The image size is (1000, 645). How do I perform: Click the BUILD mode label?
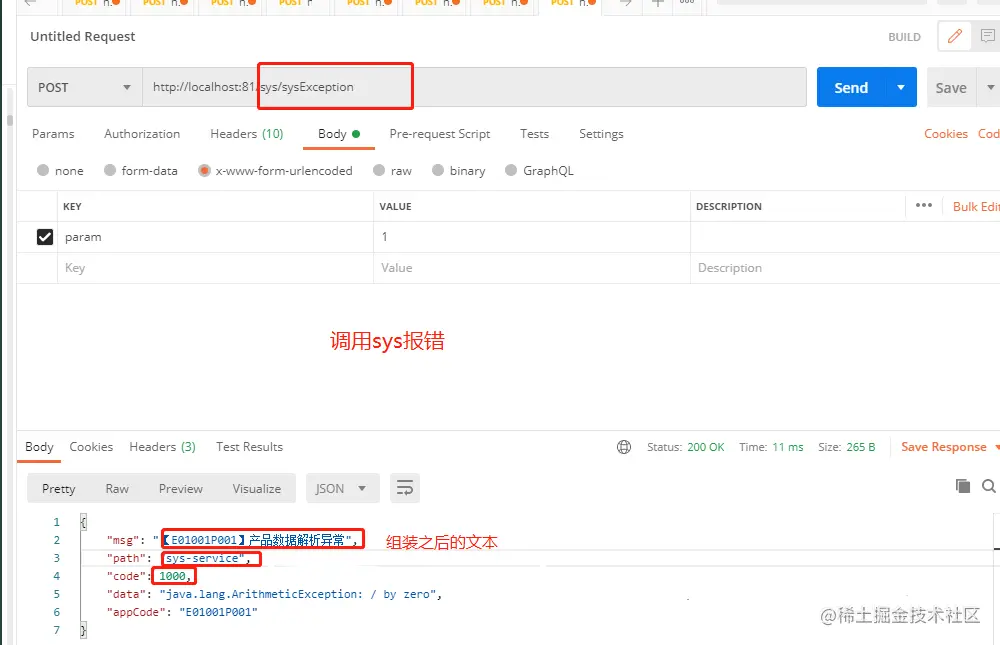coord(904,37)
